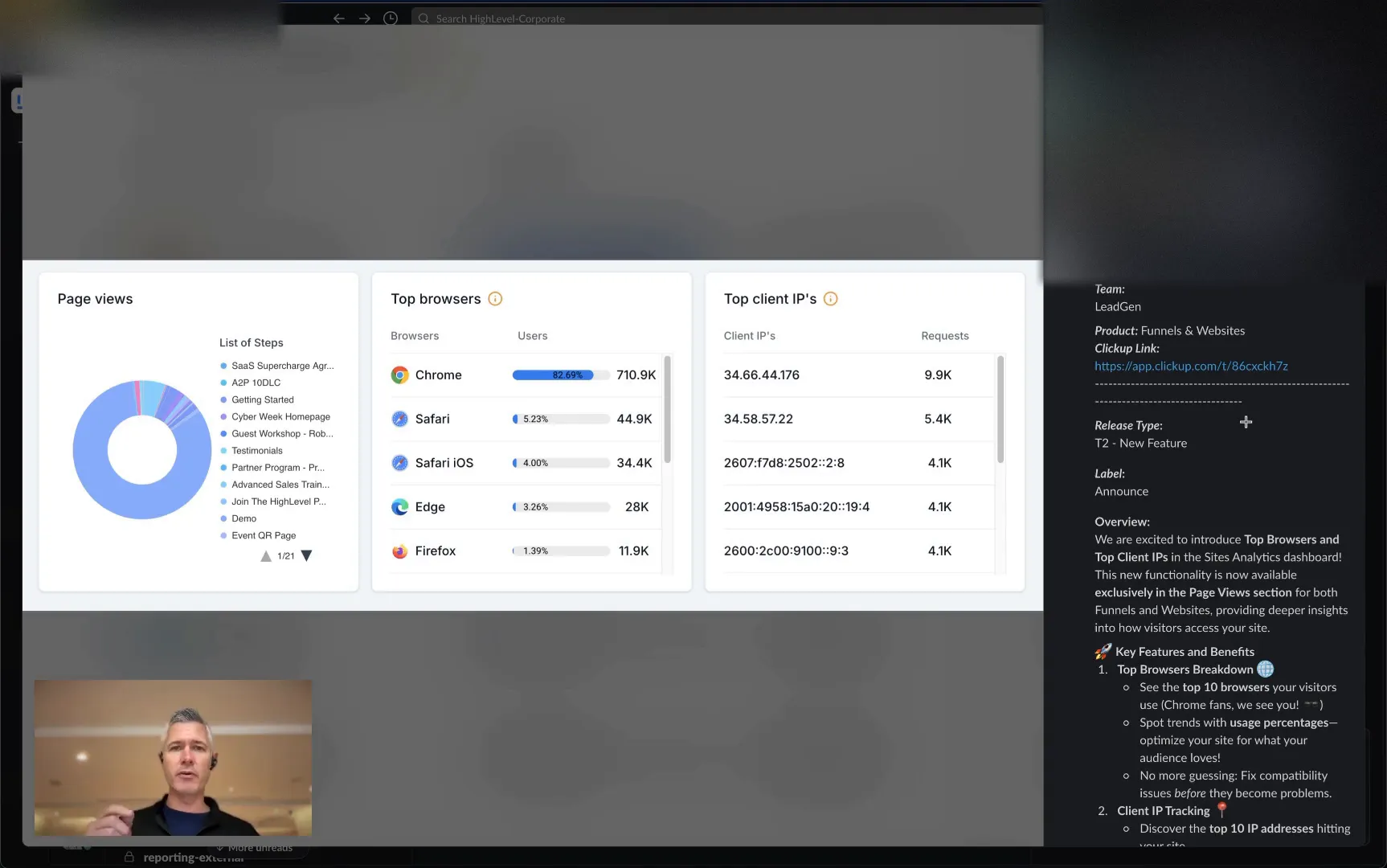Click Edge's 3.26% usage bar
The height and width of the screenshot is (868, 1387).
pos(561,507)
